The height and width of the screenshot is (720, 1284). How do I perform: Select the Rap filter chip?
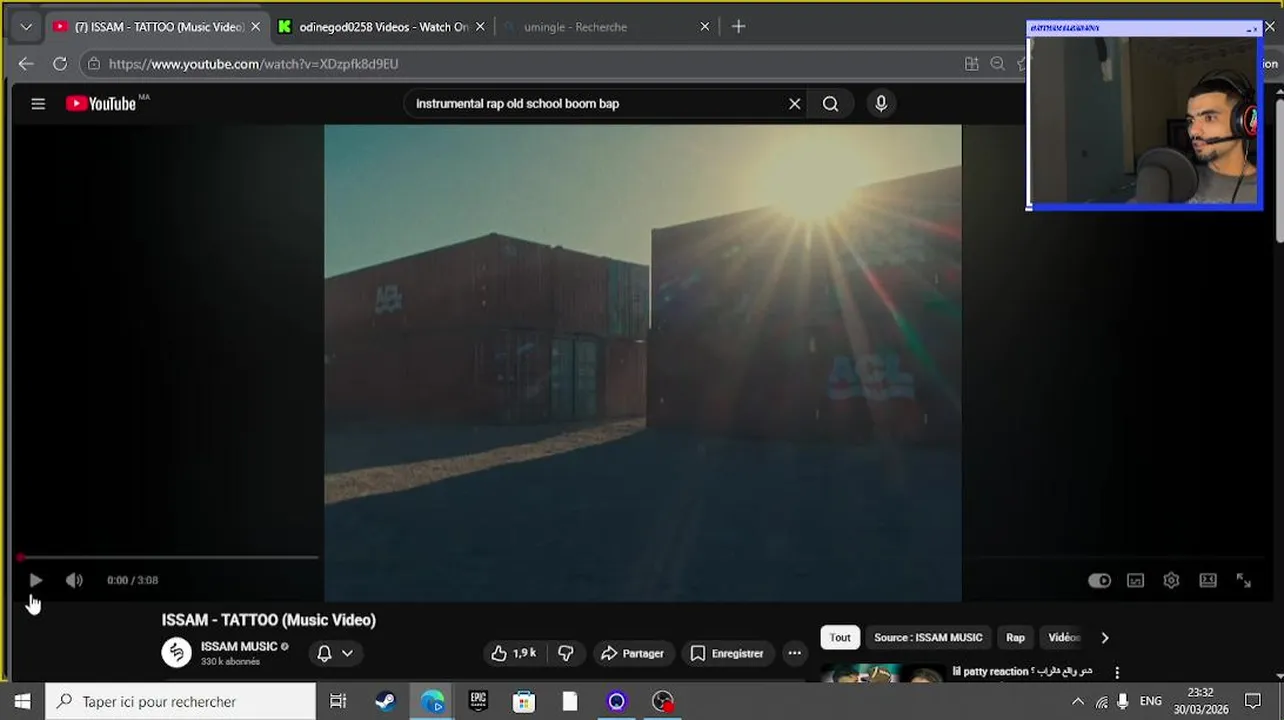click(1015, 637)
